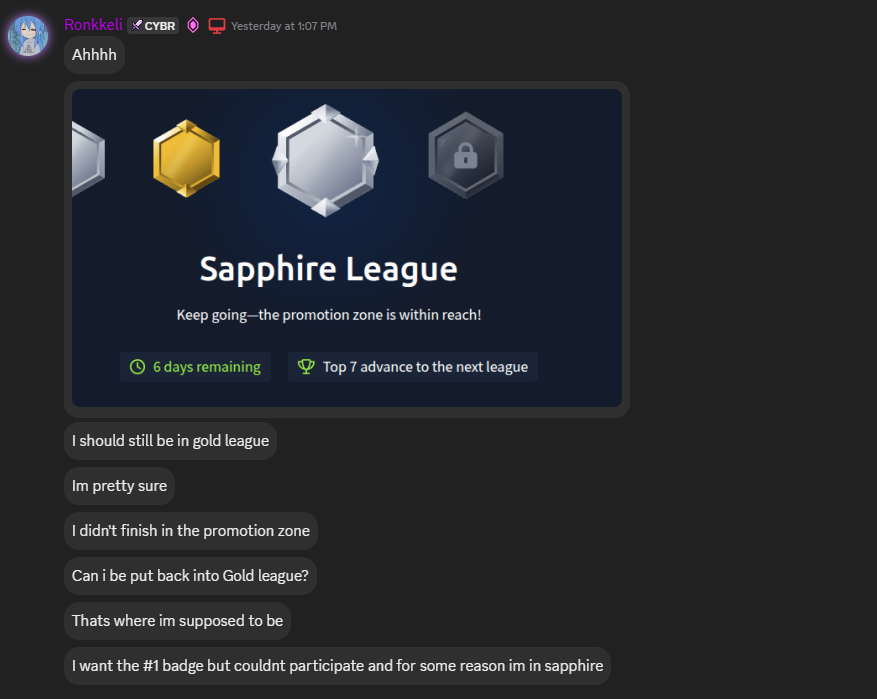Click the Yesterday at 1:07 PM timestamp
The height and width of the screenshot is (699, 877).
click(284, 26)
